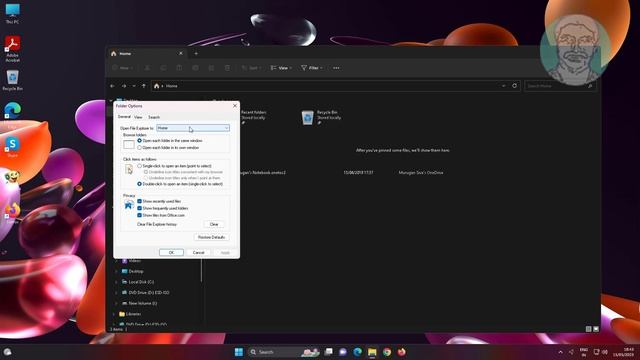Open Skype desktop shortcut

(12, 147)
